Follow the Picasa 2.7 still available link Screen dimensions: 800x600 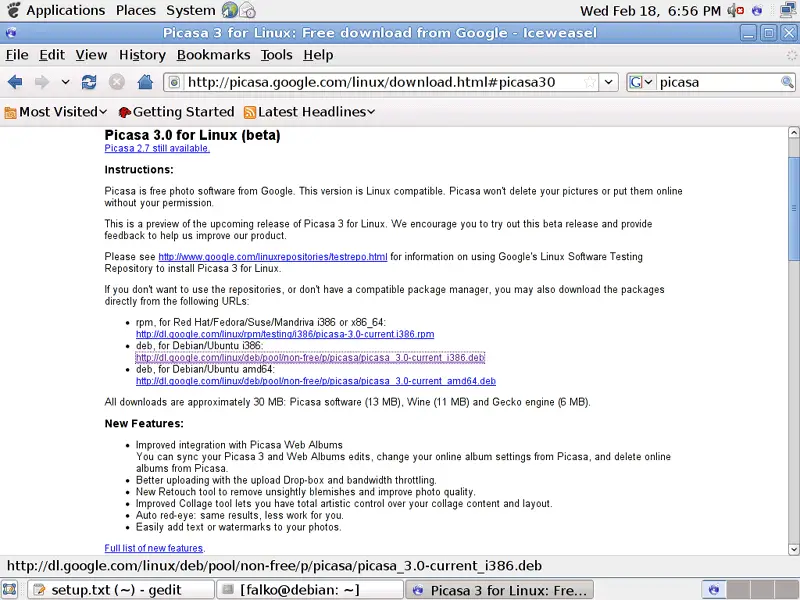click(157, 148)
